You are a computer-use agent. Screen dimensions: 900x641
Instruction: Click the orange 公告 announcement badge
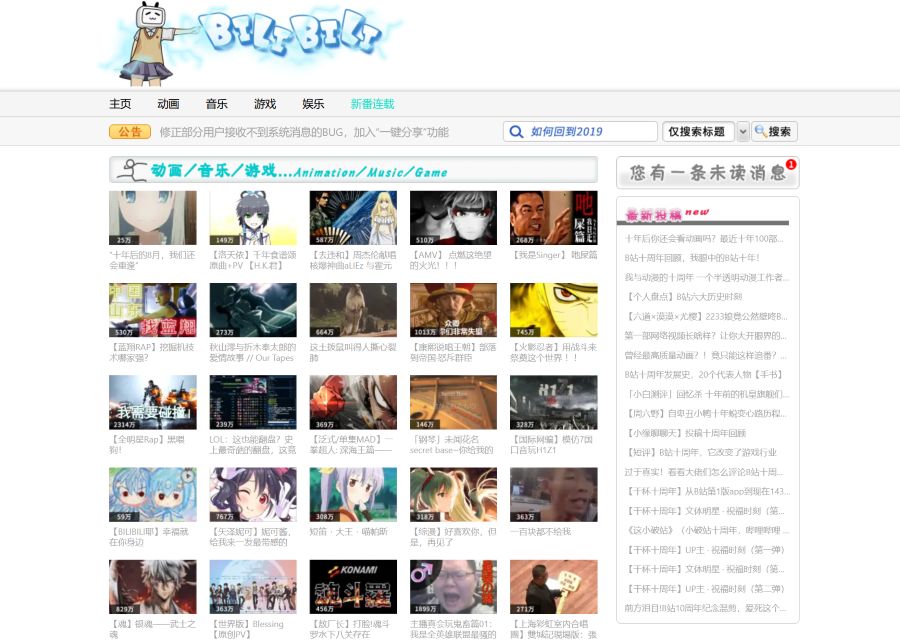(129, 132)
